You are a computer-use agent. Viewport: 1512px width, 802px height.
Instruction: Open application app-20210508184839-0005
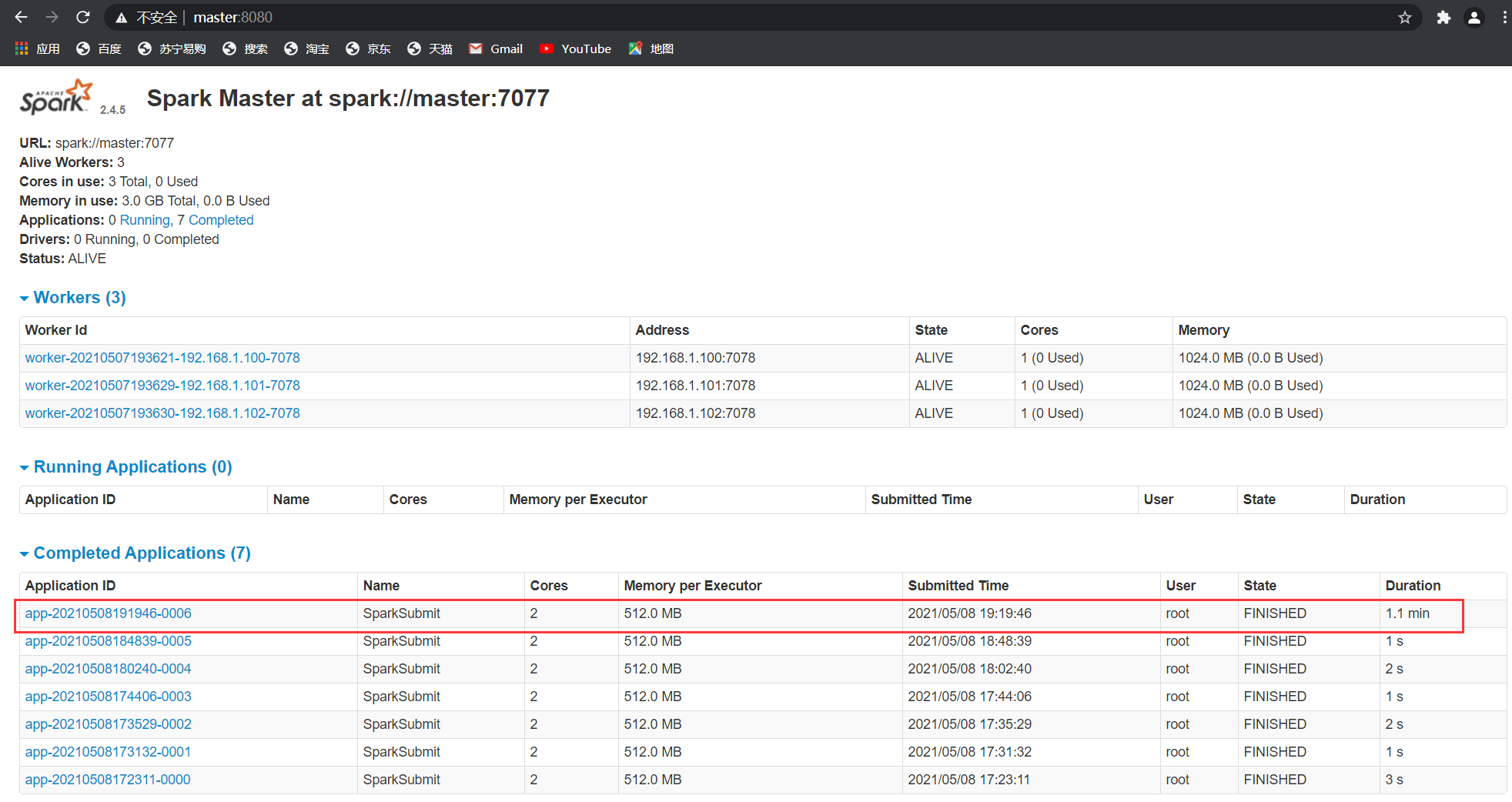(108, 641)
